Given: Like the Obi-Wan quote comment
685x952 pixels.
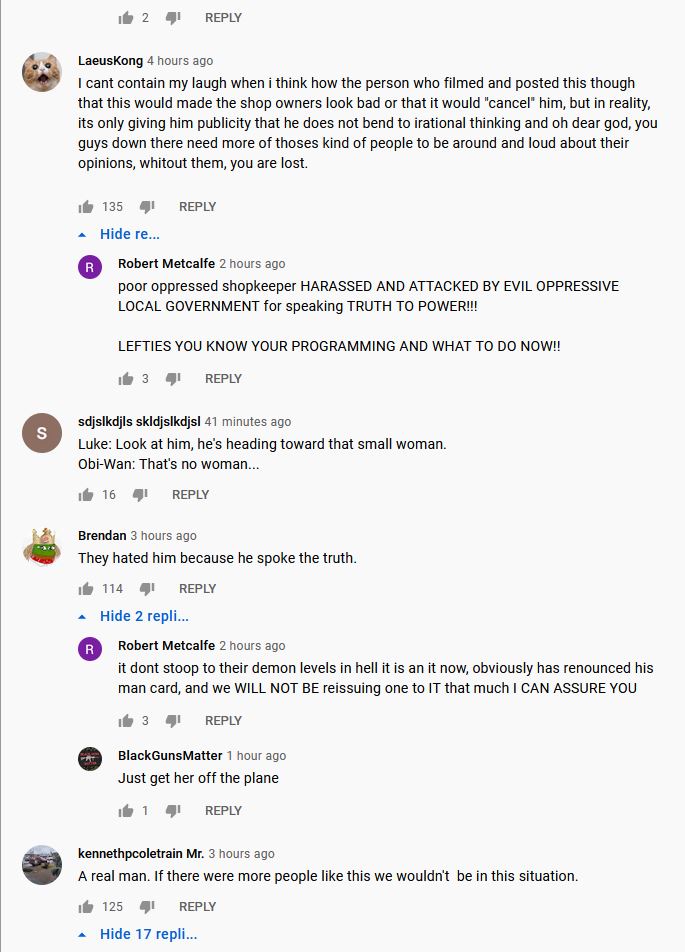Looking at the screenshot, I should [x=86, y=495].
